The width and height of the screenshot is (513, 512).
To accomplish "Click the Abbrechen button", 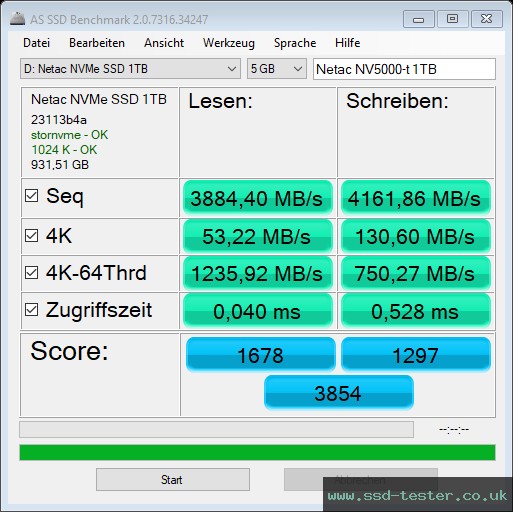I will click(x=361, y=480).
